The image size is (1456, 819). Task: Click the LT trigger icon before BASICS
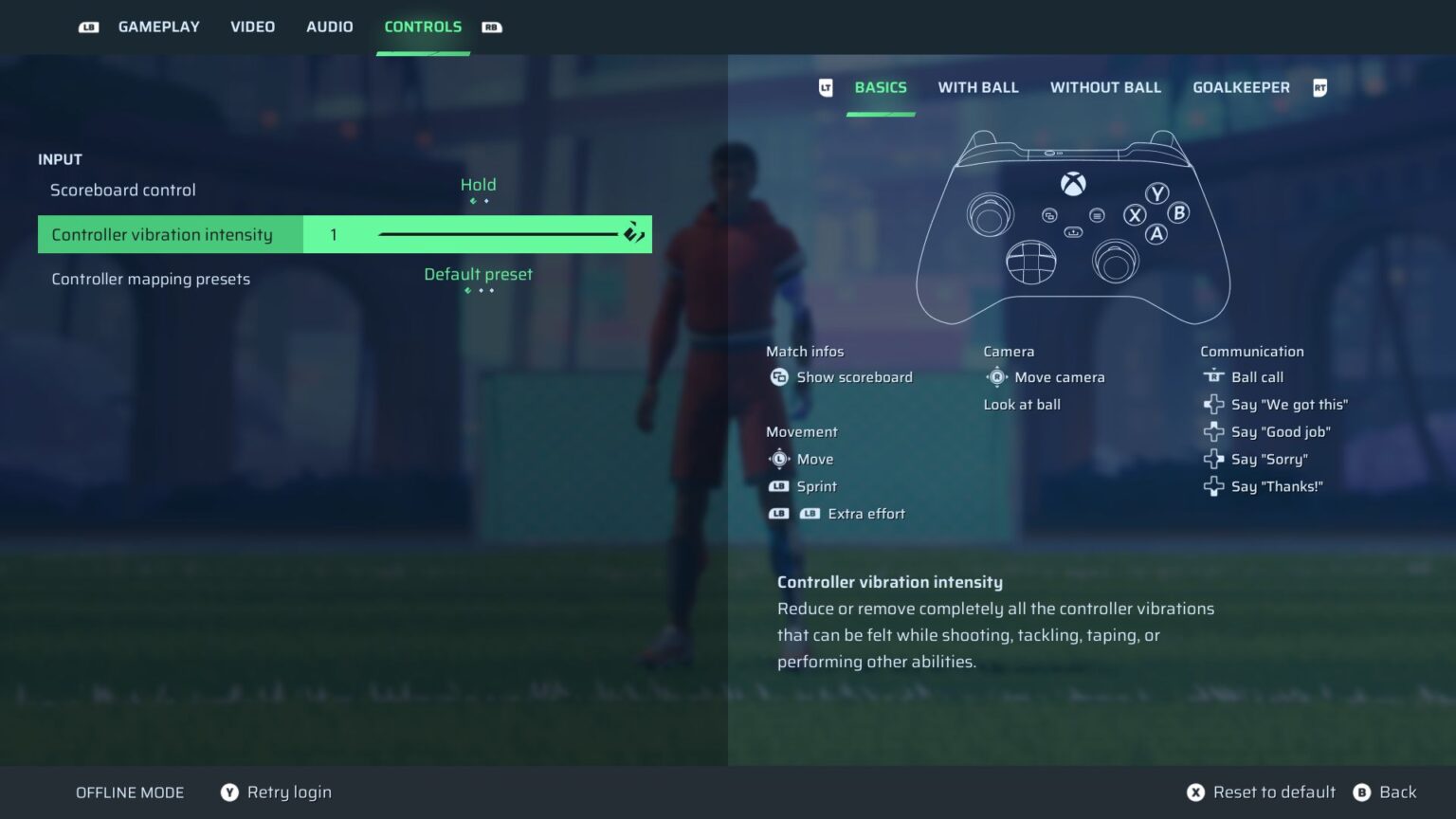[826, 87]
